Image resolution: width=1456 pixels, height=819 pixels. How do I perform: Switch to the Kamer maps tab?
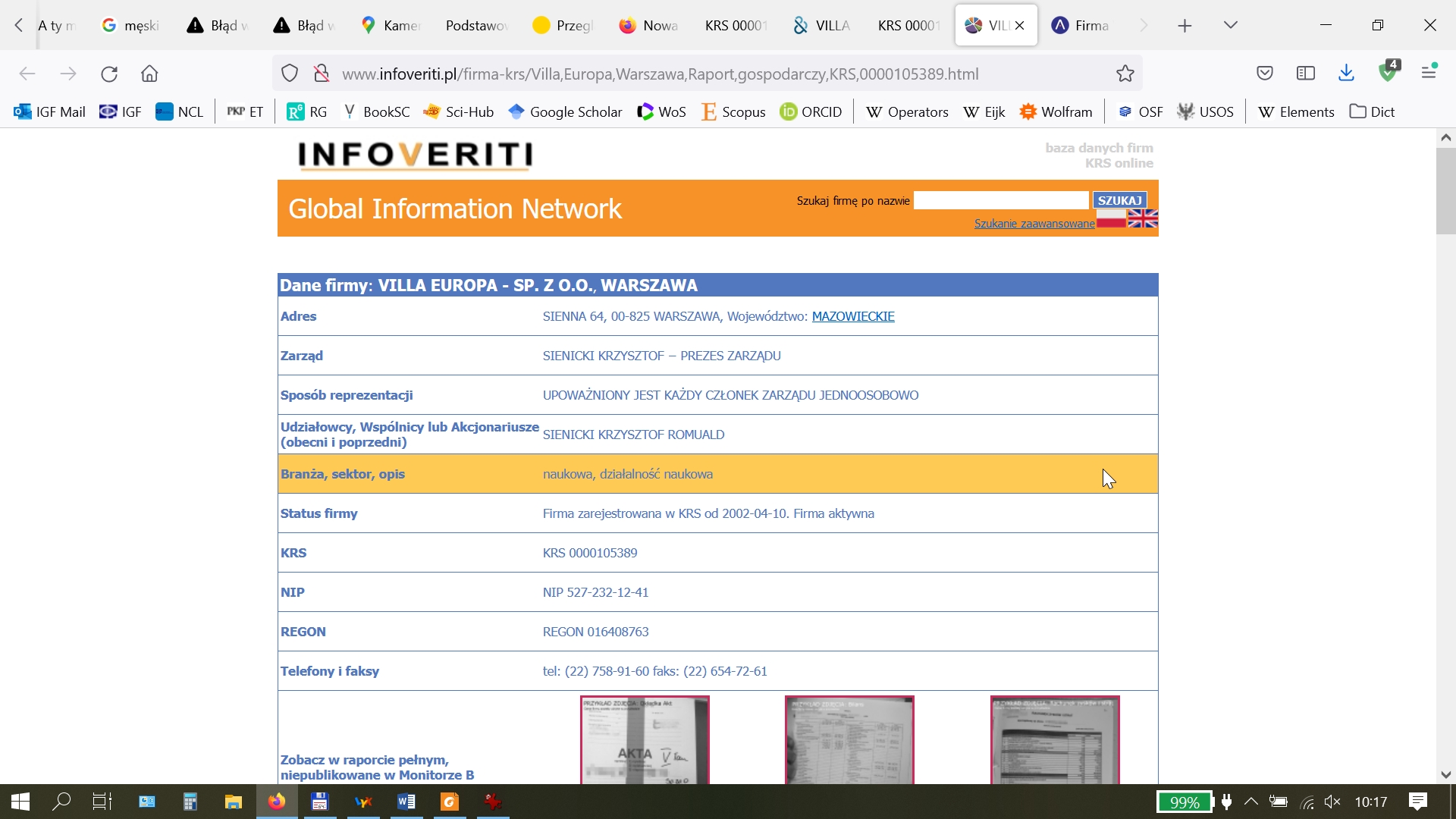(391, 26)
